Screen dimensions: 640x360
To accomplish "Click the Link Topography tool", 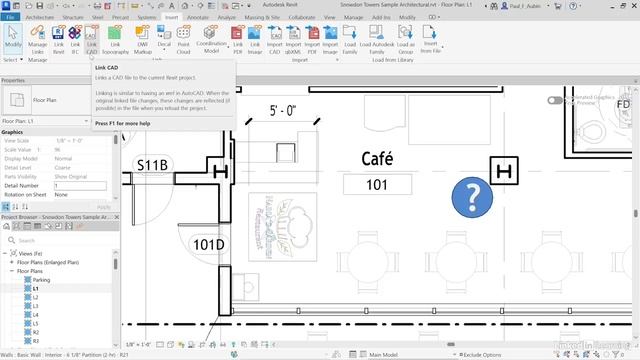I will pos(115,40).
